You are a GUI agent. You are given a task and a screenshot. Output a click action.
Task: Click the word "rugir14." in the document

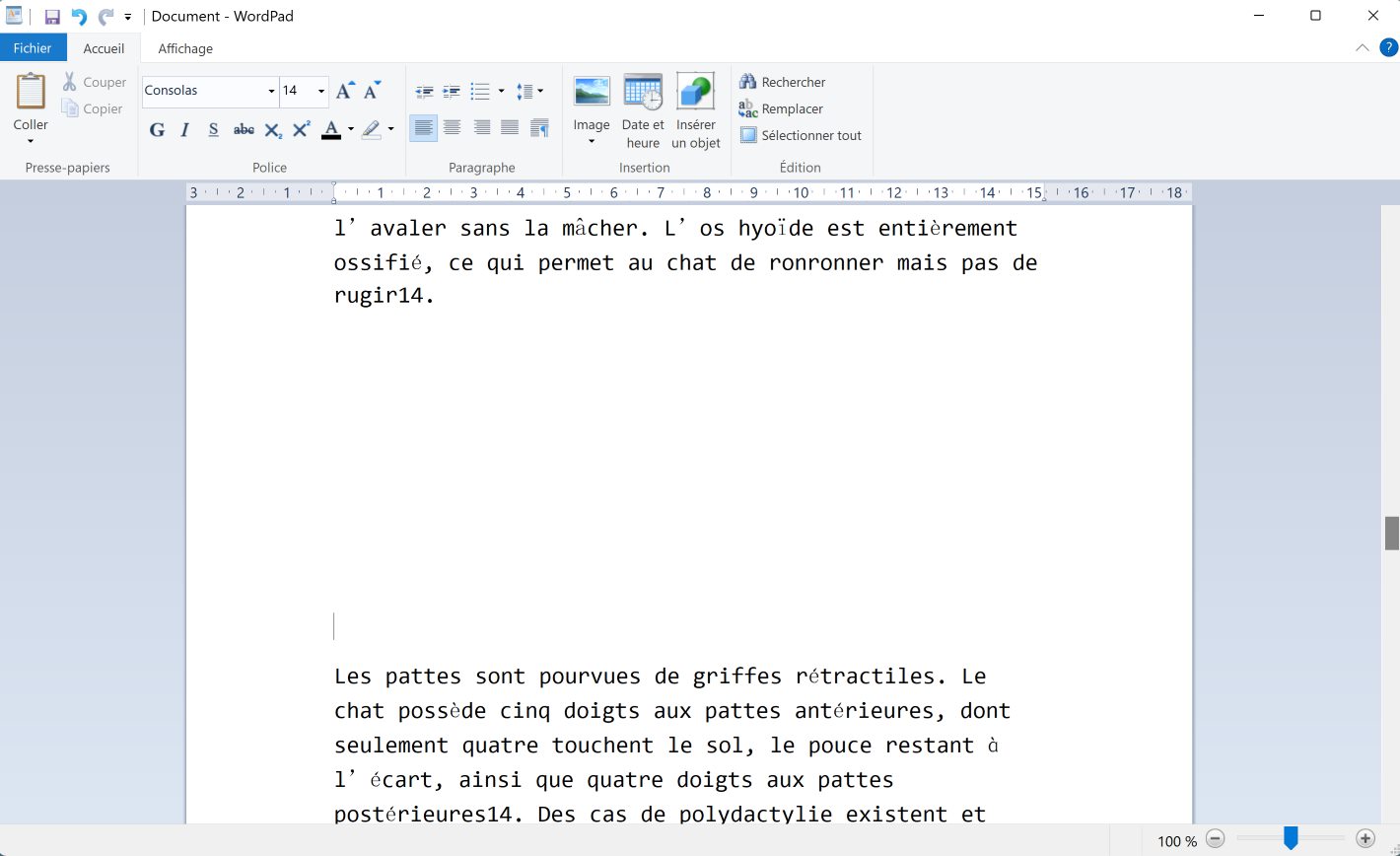385,296
